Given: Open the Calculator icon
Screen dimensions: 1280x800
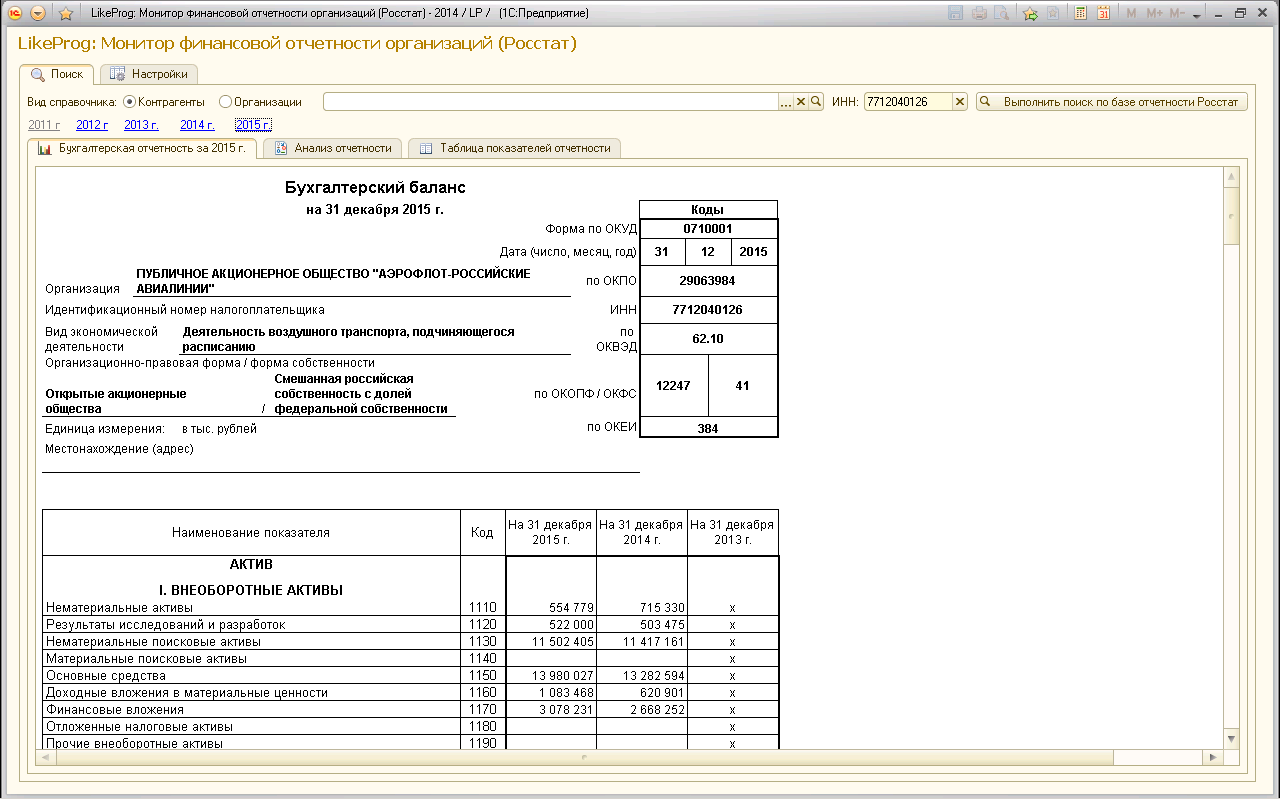Looking at the screenshot, I should tap(1081, 13).
